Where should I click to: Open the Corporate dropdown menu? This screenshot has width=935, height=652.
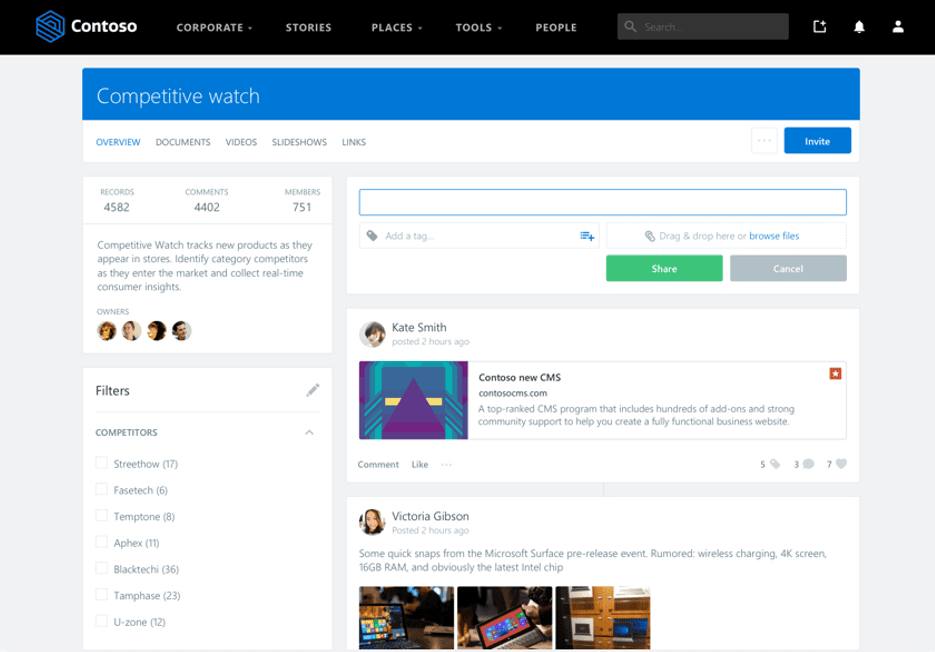click(x=214, y=27)
